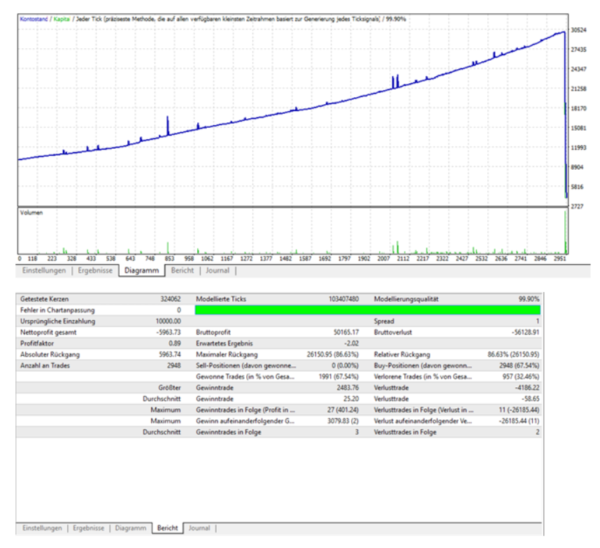Open Journal tab under the chart
Screen dimensions: 600x548
[x=217, y=271]
